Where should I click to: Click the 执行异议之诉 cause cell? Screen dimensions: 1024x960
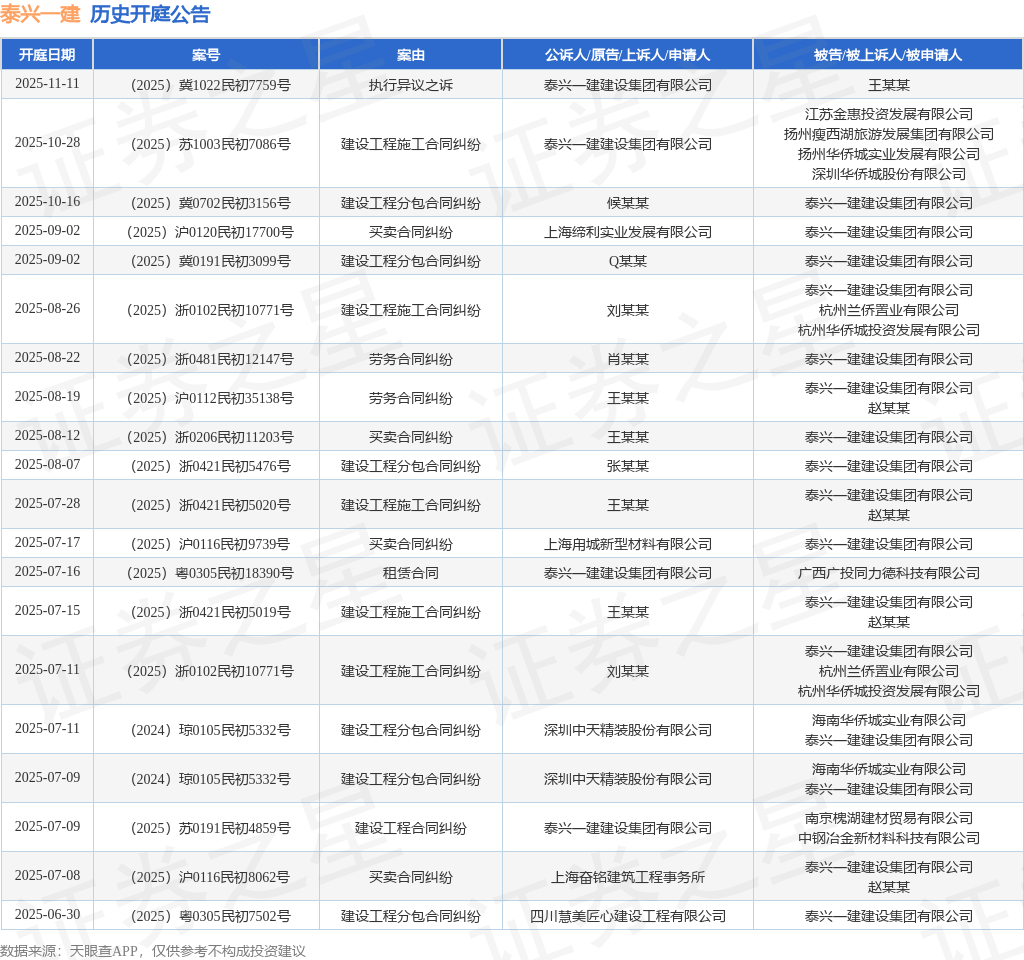411,85
